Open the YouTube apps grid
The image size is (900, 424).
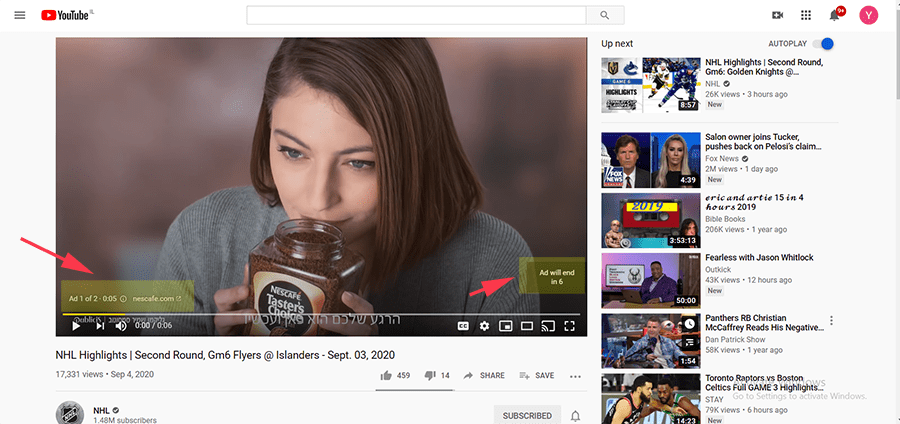coord(807,15)
